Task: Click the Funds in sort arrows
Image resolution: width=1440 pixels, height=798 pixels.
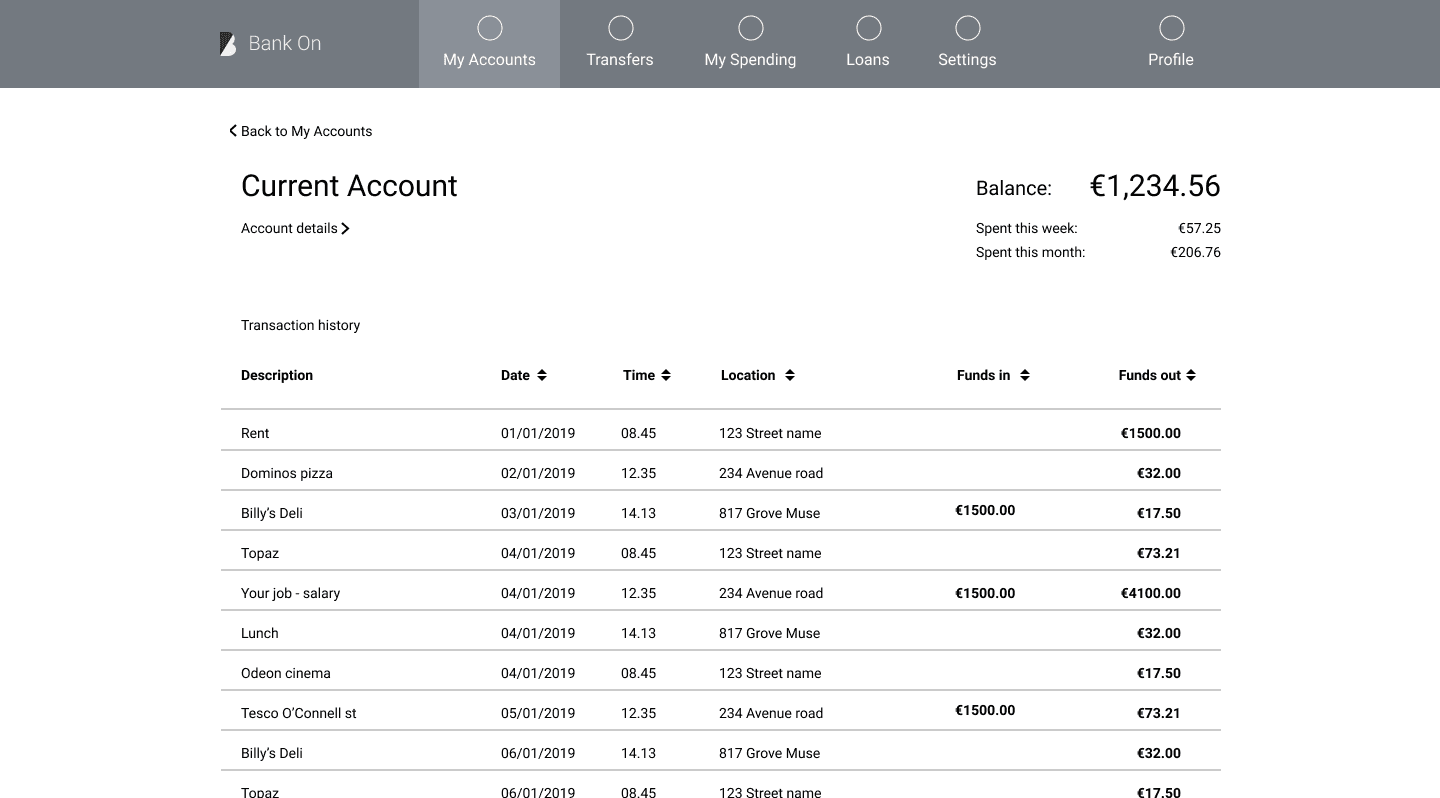Action: tap(1025, 375)
